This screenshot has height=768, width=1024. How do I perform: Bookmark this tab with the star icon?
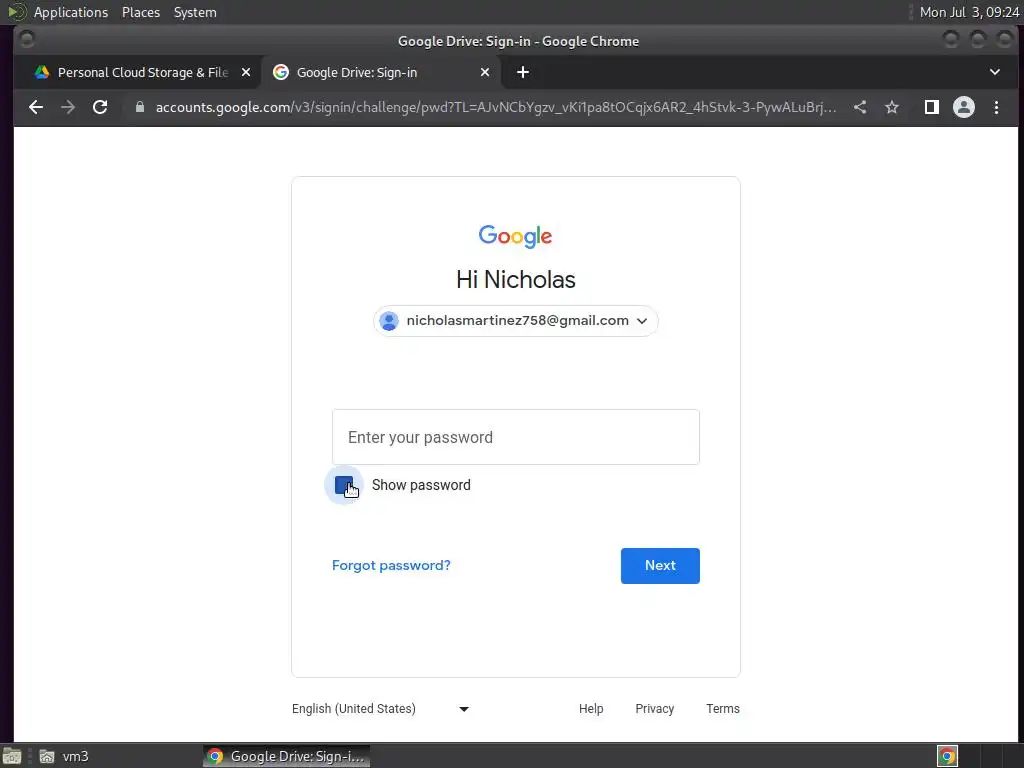(x=892, y=107)
